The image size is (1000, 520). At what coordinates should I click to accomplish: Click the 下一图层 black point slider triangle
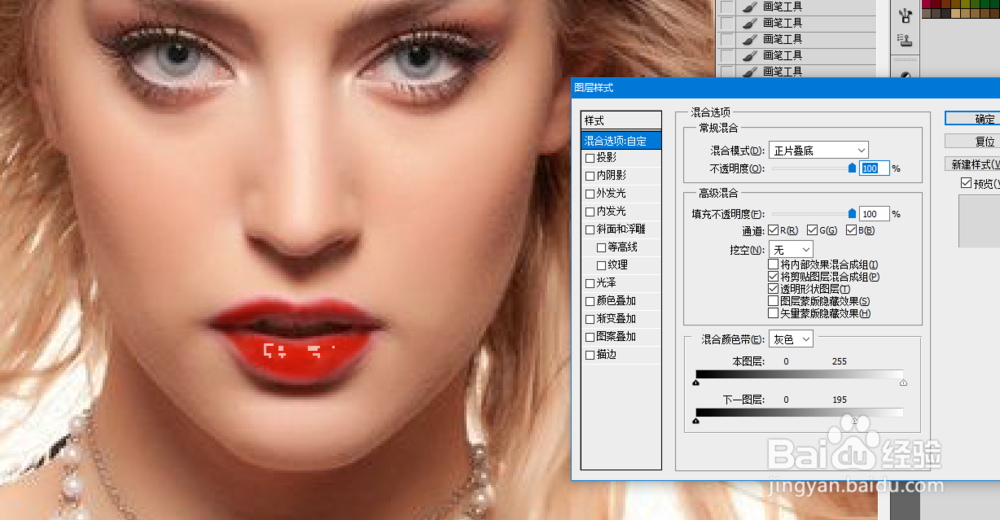pos(696,420)
